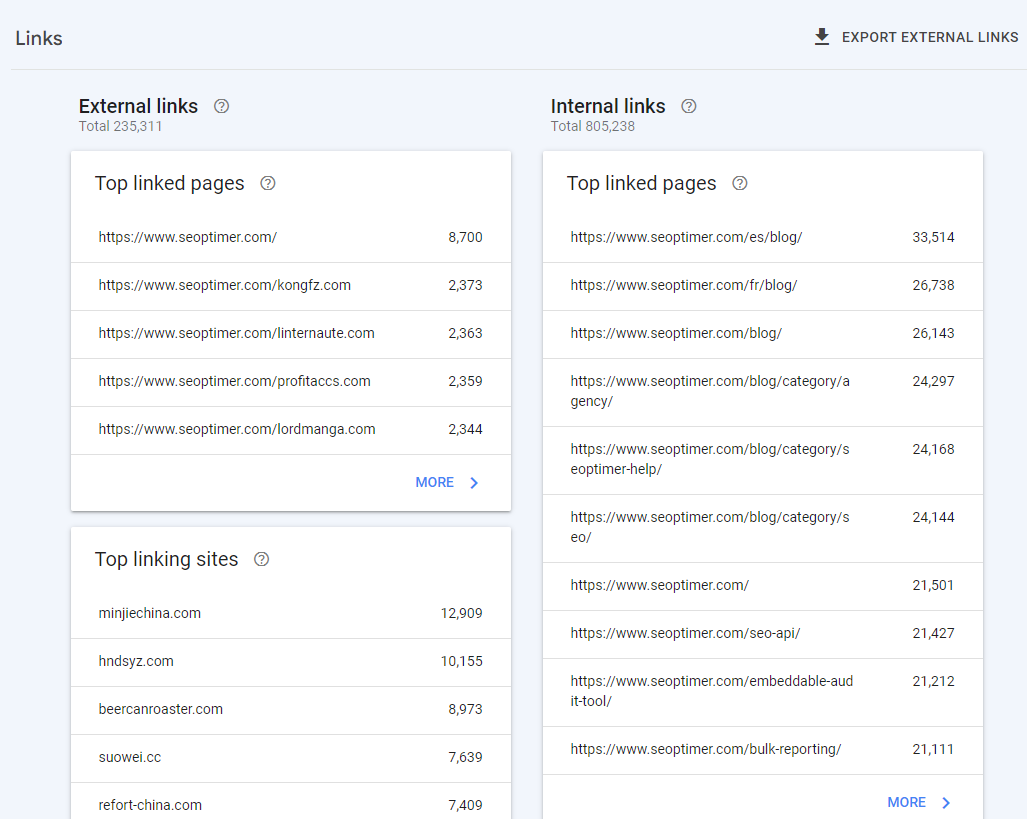
Task: Open the seoptimer.com/seo-api/ internal row
Action: [x=762, y=634]
